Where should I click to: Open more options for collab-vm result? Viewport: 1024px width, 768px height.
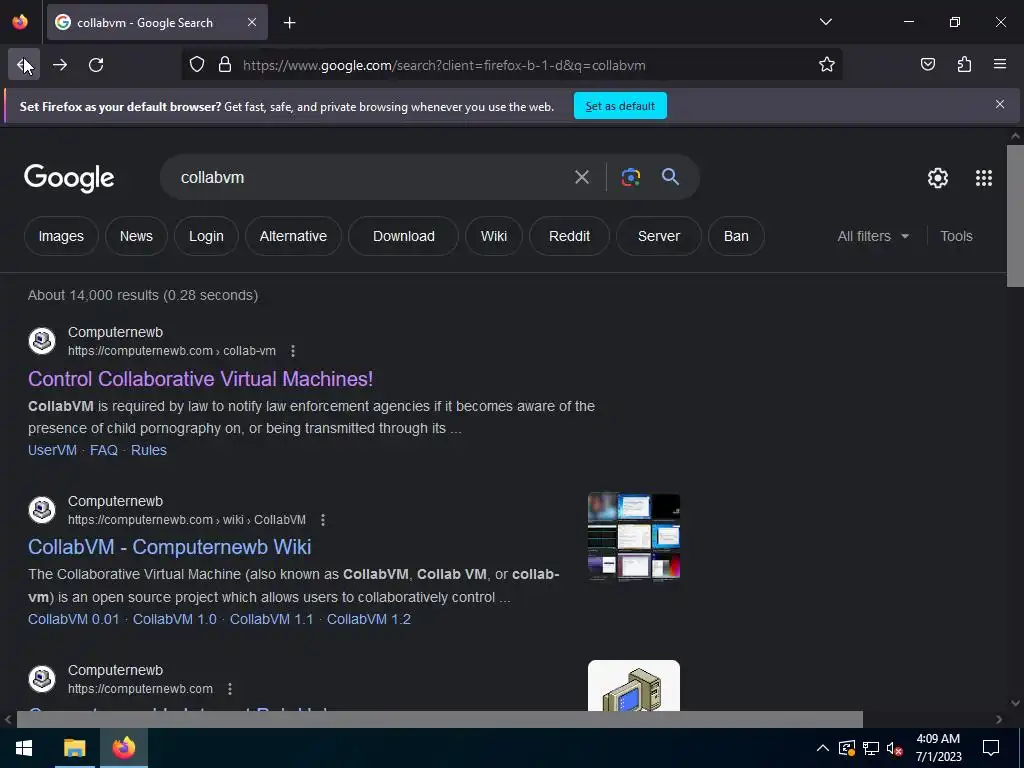point(293,351)
